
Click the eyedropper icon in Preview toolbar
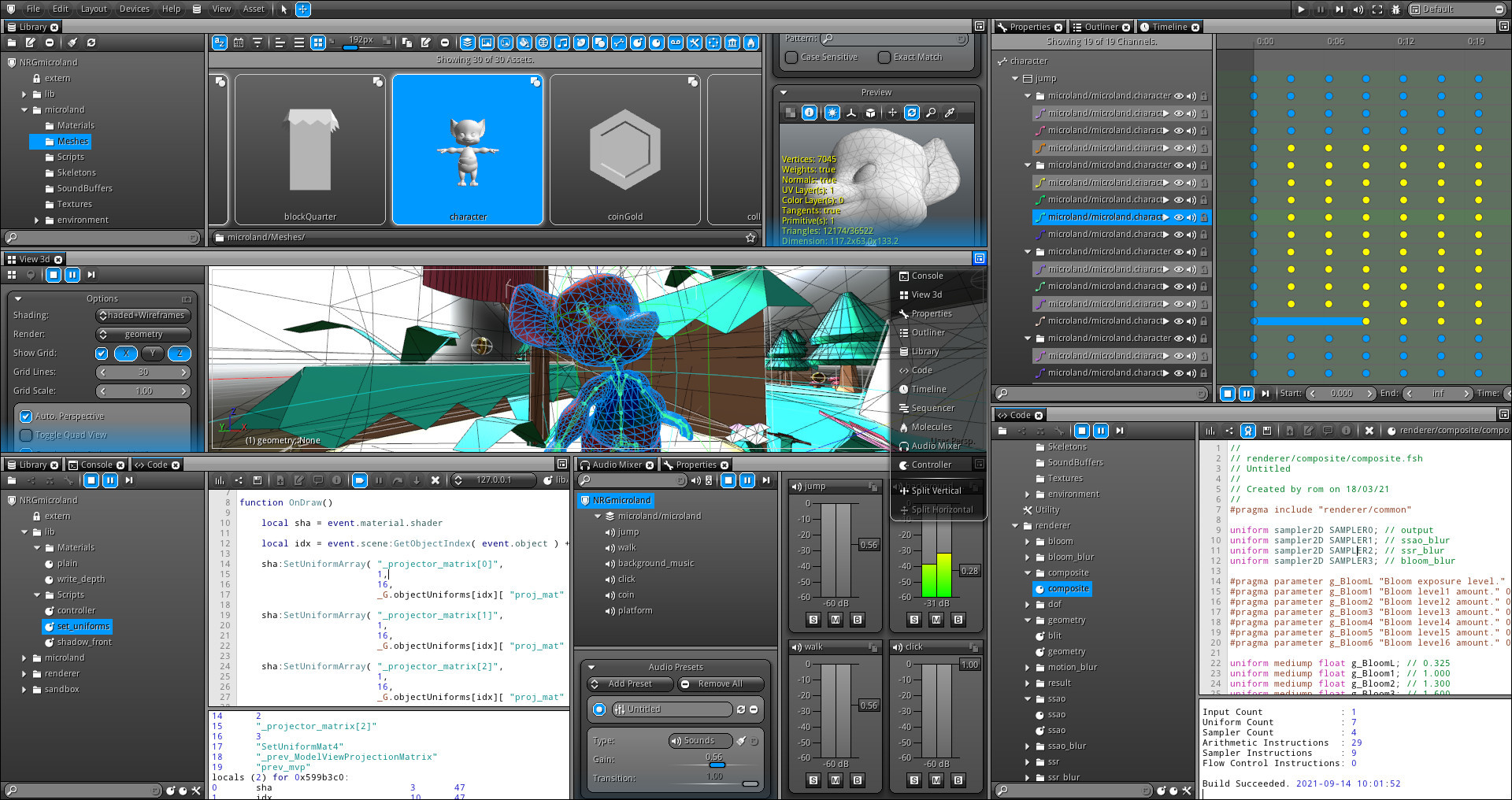click(x=950, y=113)
